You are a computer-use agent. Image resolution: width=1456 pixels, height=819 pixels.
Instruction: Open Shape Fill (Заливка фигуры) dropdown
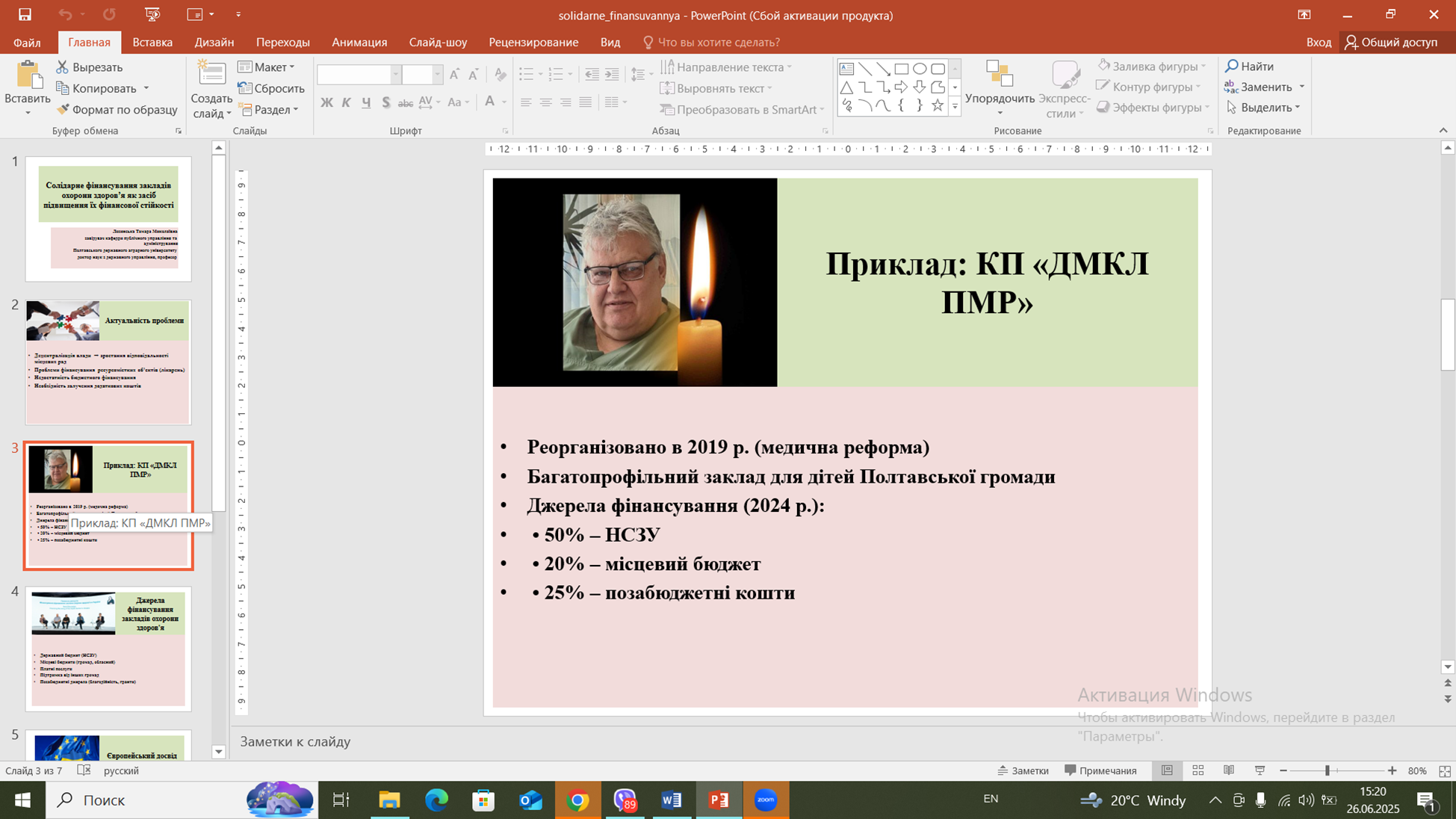1151,67
